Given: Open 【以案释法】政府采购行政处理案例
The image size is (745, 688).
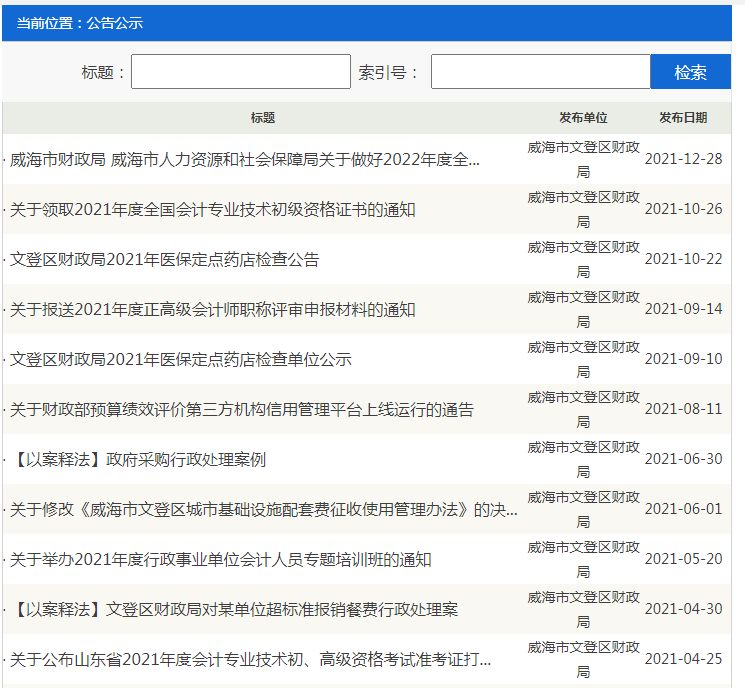Looking at the screenshot, I should [140, 460].
